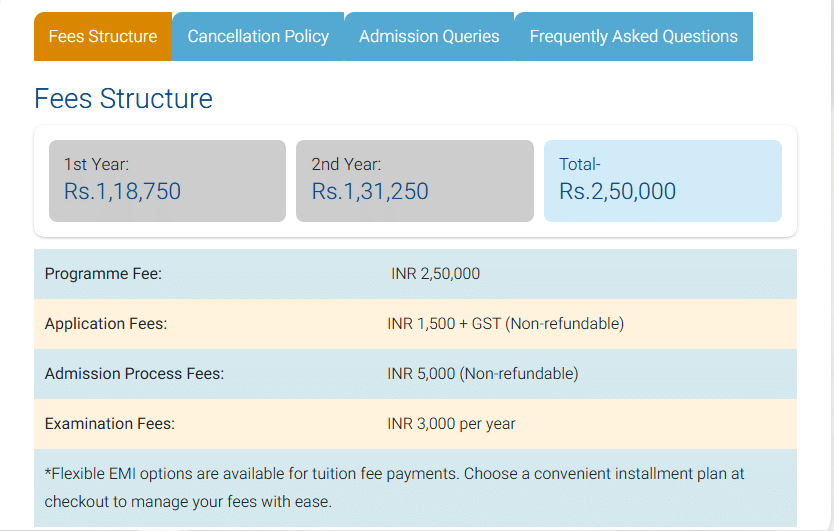Image resolution: width=834 pixels, height=531 pixels.
Task: Click the Rs.2,50,000 total amount
Action: [x=617, y=191]
